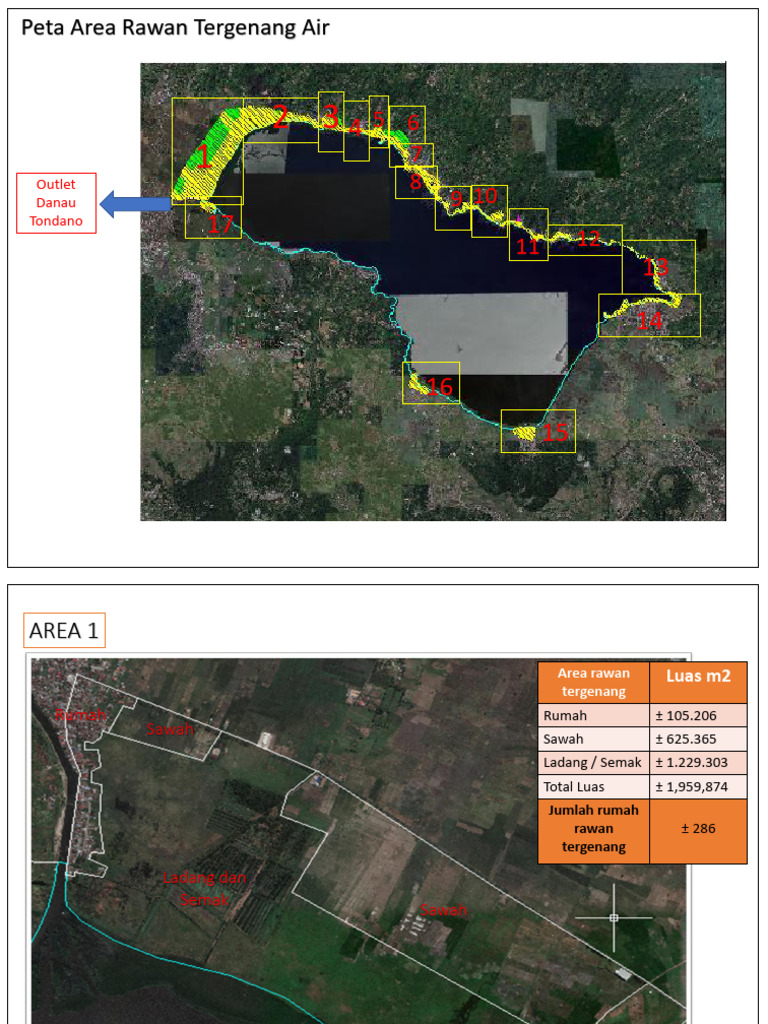
Task: Select the "Area rawan tergenang" table header
Action: (x=594, y=683)
